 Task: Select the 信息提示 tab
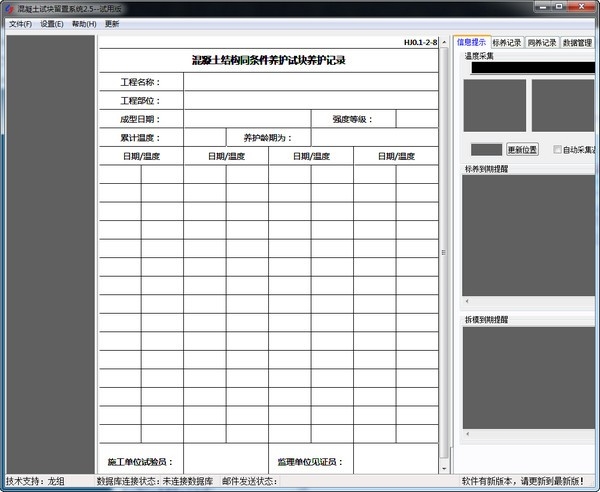click(471, 42)
